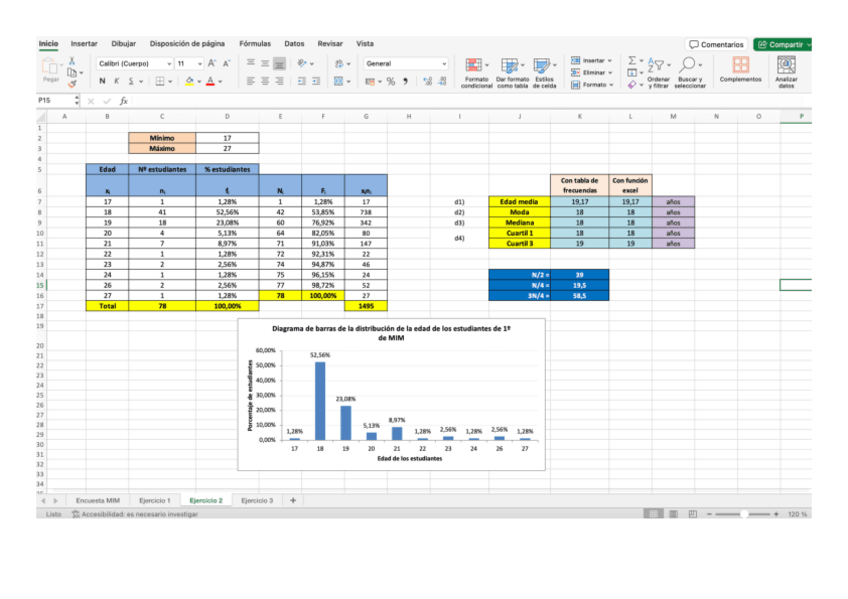Switch to the Ejercicio 3 sheet tab

click(x=256, y=499)
